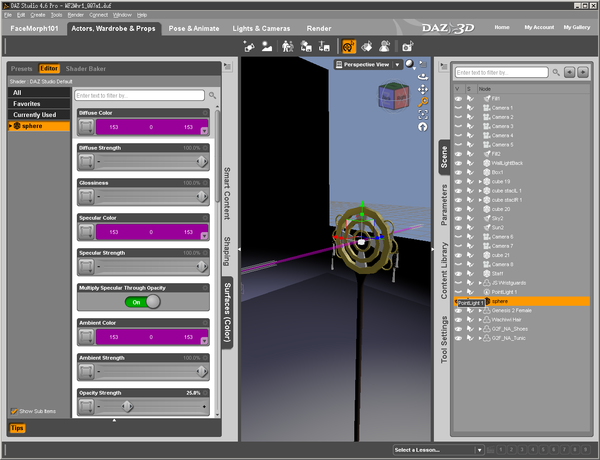This screenshot has width=600, height=460.
Task: Open the My Account link
Action: (x=539, y=27)
